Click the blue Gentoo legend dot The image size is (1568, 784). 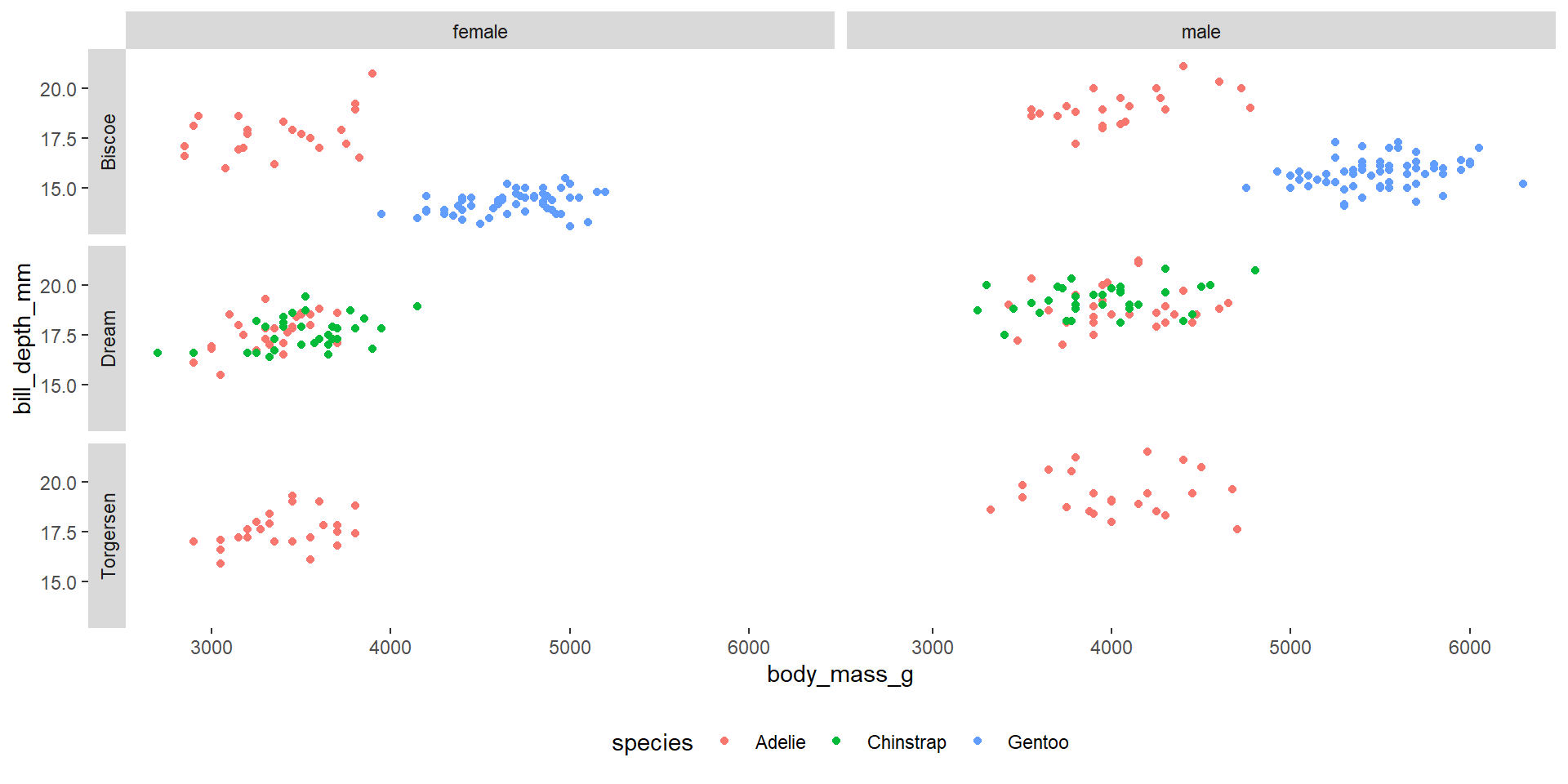(x=978, y=742)
